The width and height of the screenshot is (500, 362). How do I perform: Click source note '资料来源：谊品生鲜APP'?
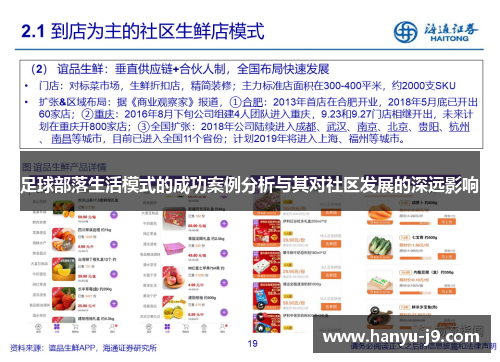53,348
